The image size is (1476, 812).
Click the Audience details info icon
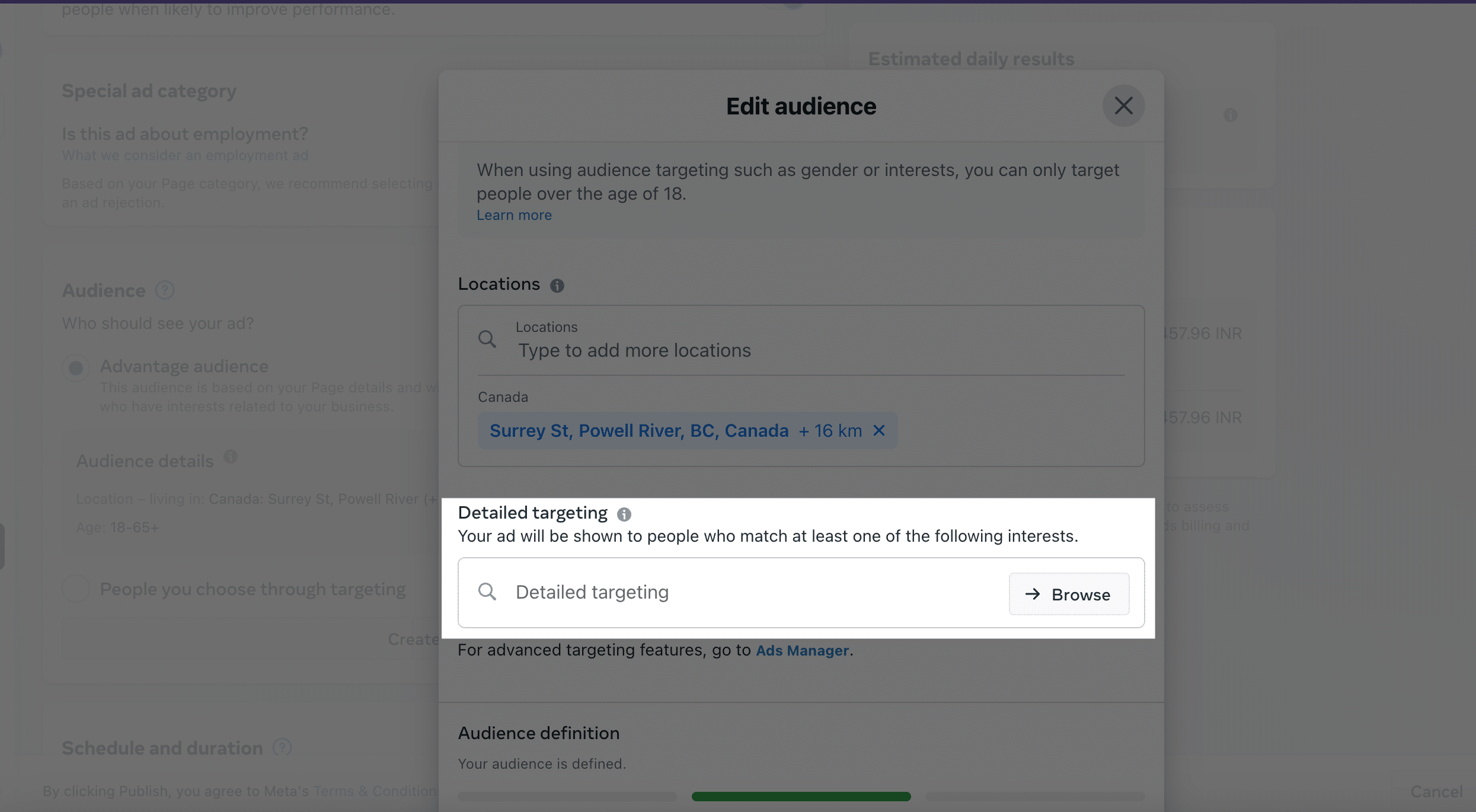[x=231, y=457]
